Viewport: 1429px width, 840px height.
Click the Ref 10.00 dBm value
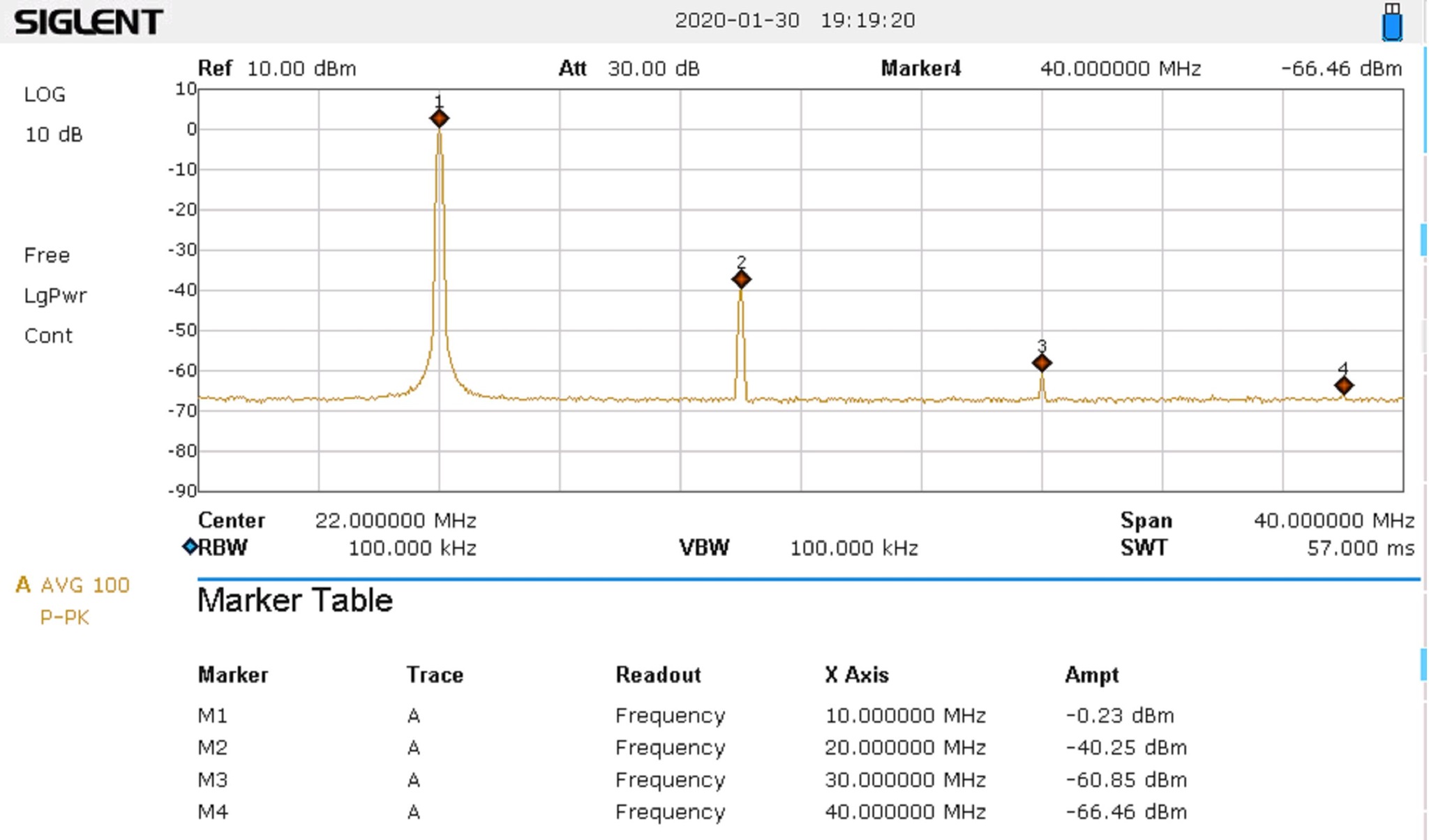pos(301,68)
